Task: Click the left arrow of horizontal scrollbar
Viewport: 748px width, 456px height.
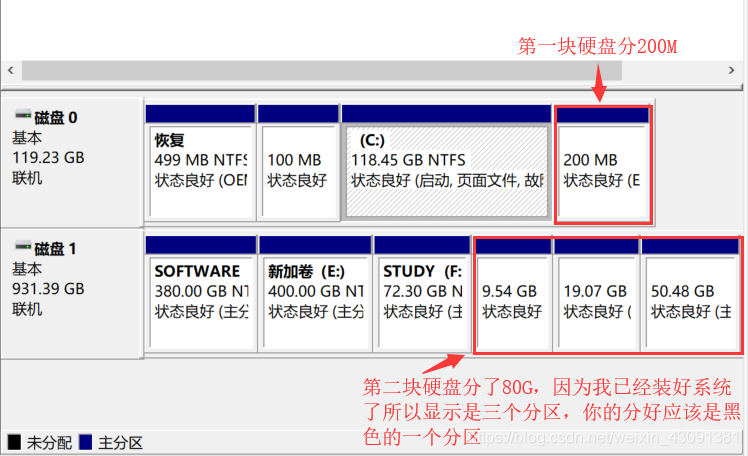Action: (x=11, y=71)
